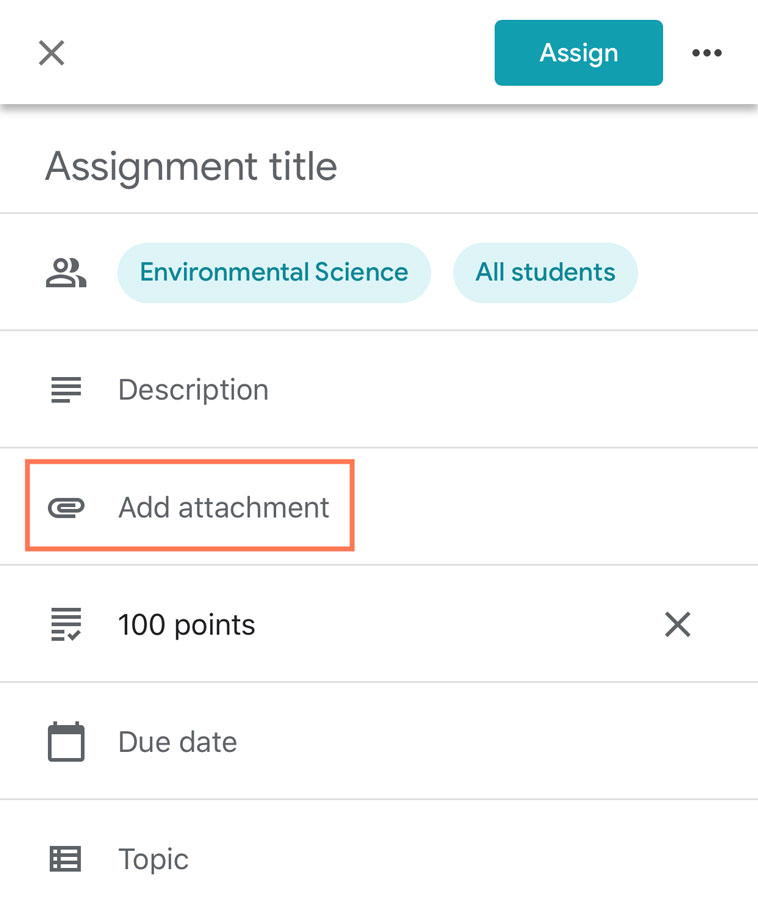The width and height of the screenshot is (758, 900).
Task: Click Add attachment to attach a file
Action: coord(224,507)
